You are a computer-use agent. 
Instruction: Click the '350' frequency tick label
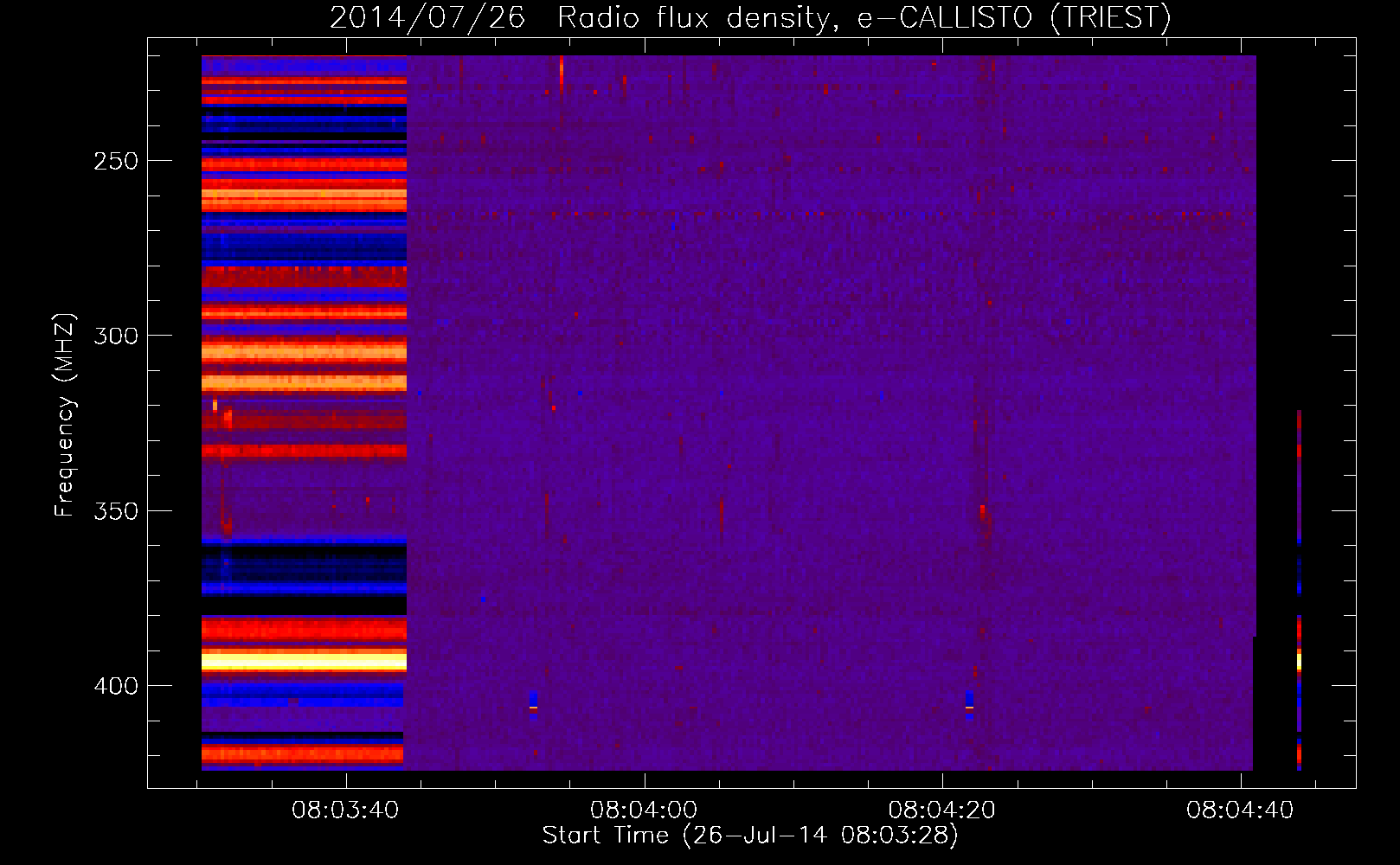click(116, 511)
